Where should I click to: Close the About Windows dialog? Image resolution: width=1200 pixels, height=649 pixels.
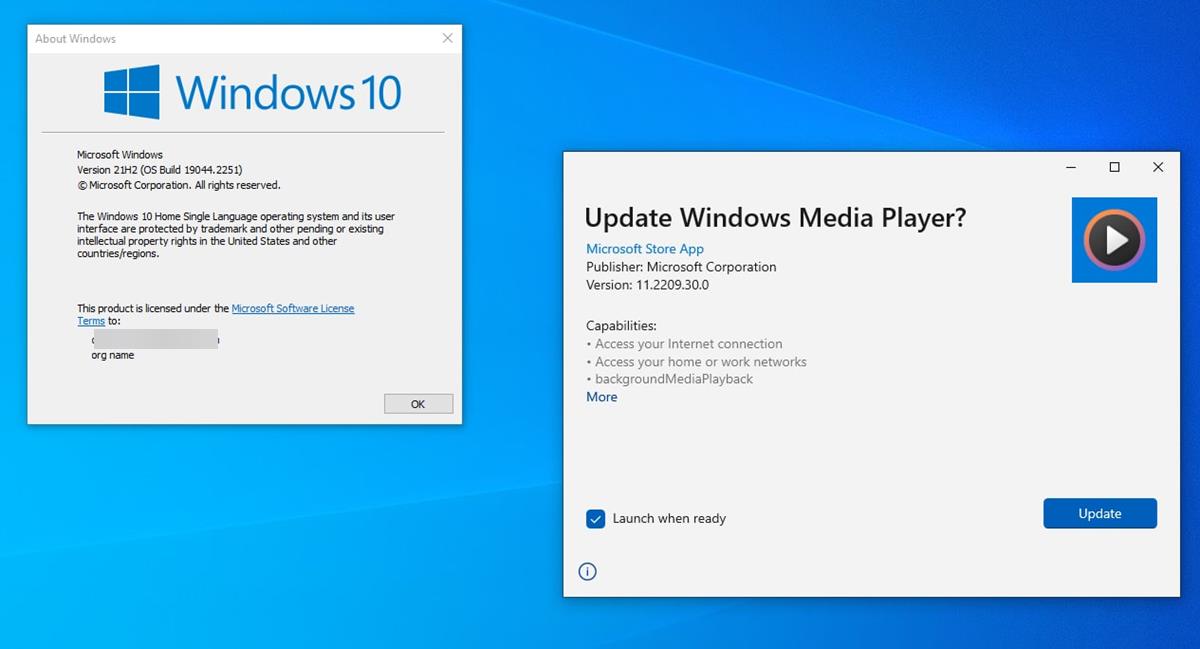pyautogui.click(x=447, y=38)
